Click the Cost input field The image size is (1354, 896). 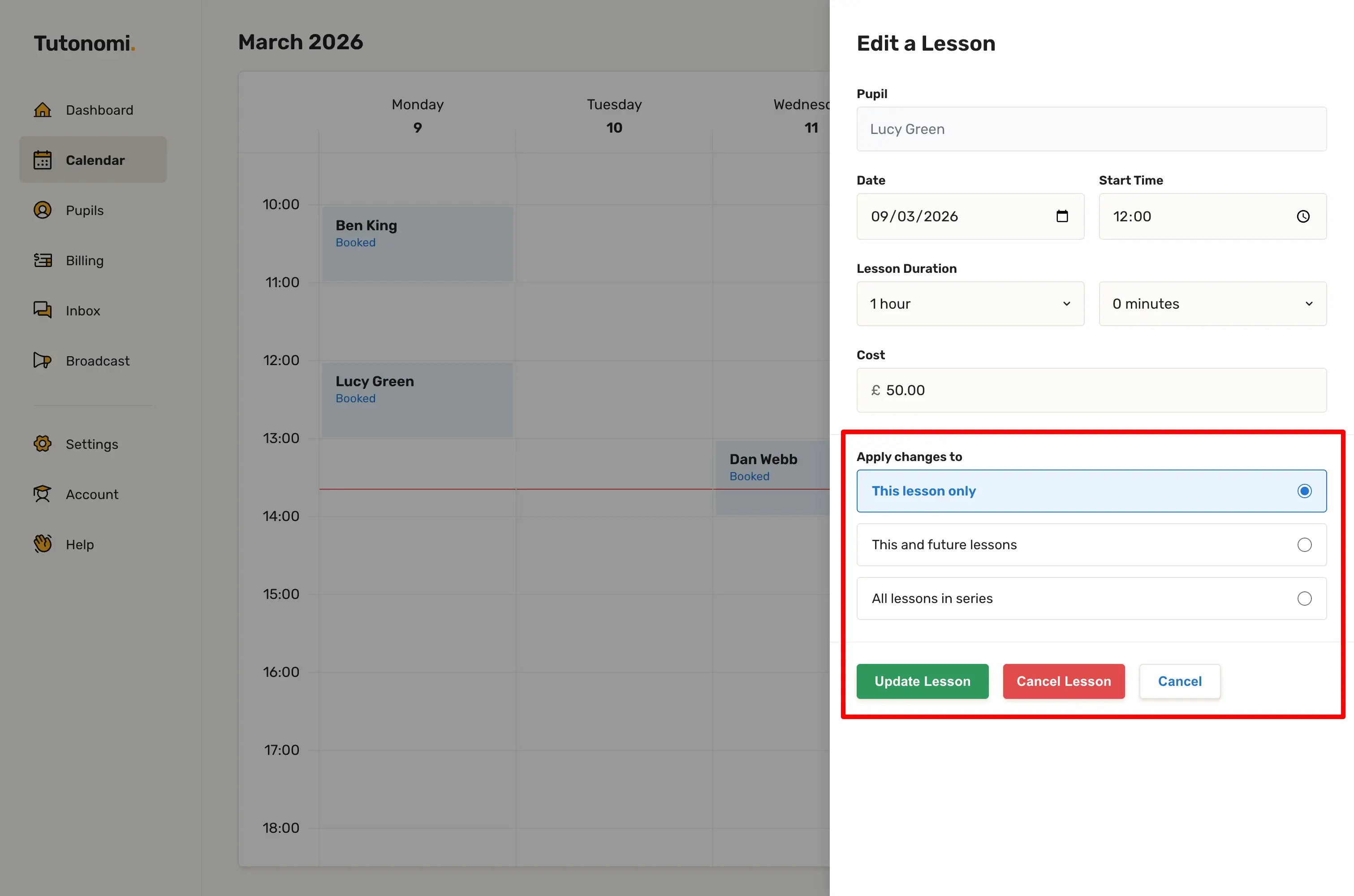pos(1091,390)
